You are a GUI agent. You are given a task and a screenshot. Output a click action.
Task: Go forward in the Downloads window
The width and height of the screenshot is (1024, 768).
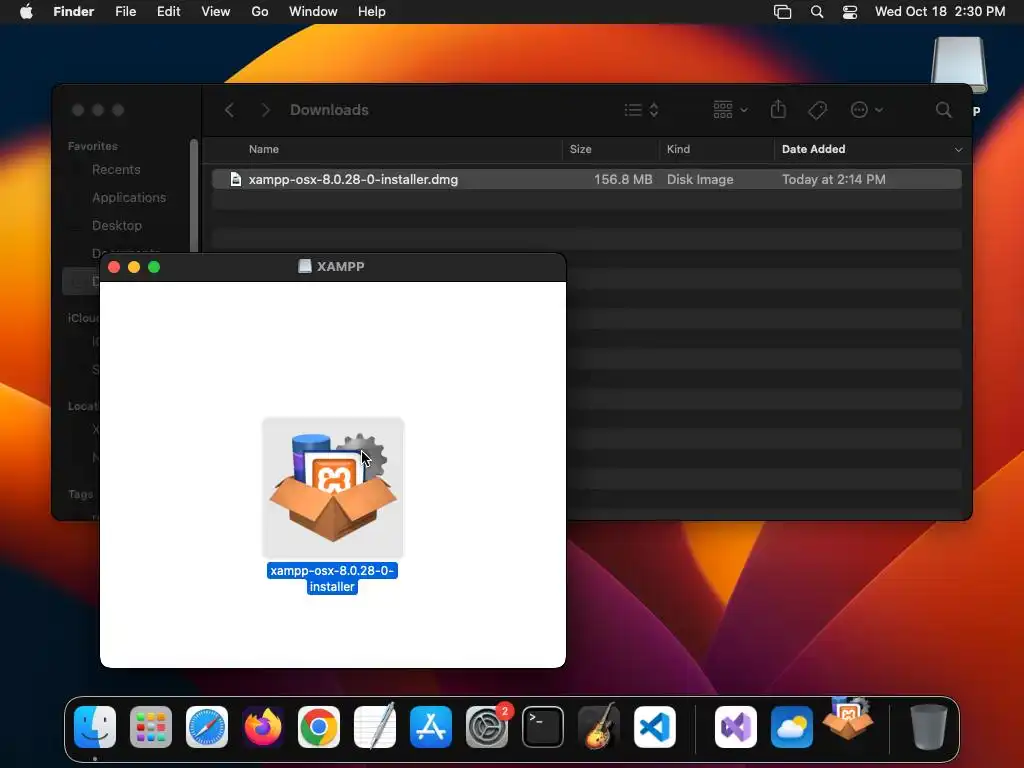[x=265, y=110]
